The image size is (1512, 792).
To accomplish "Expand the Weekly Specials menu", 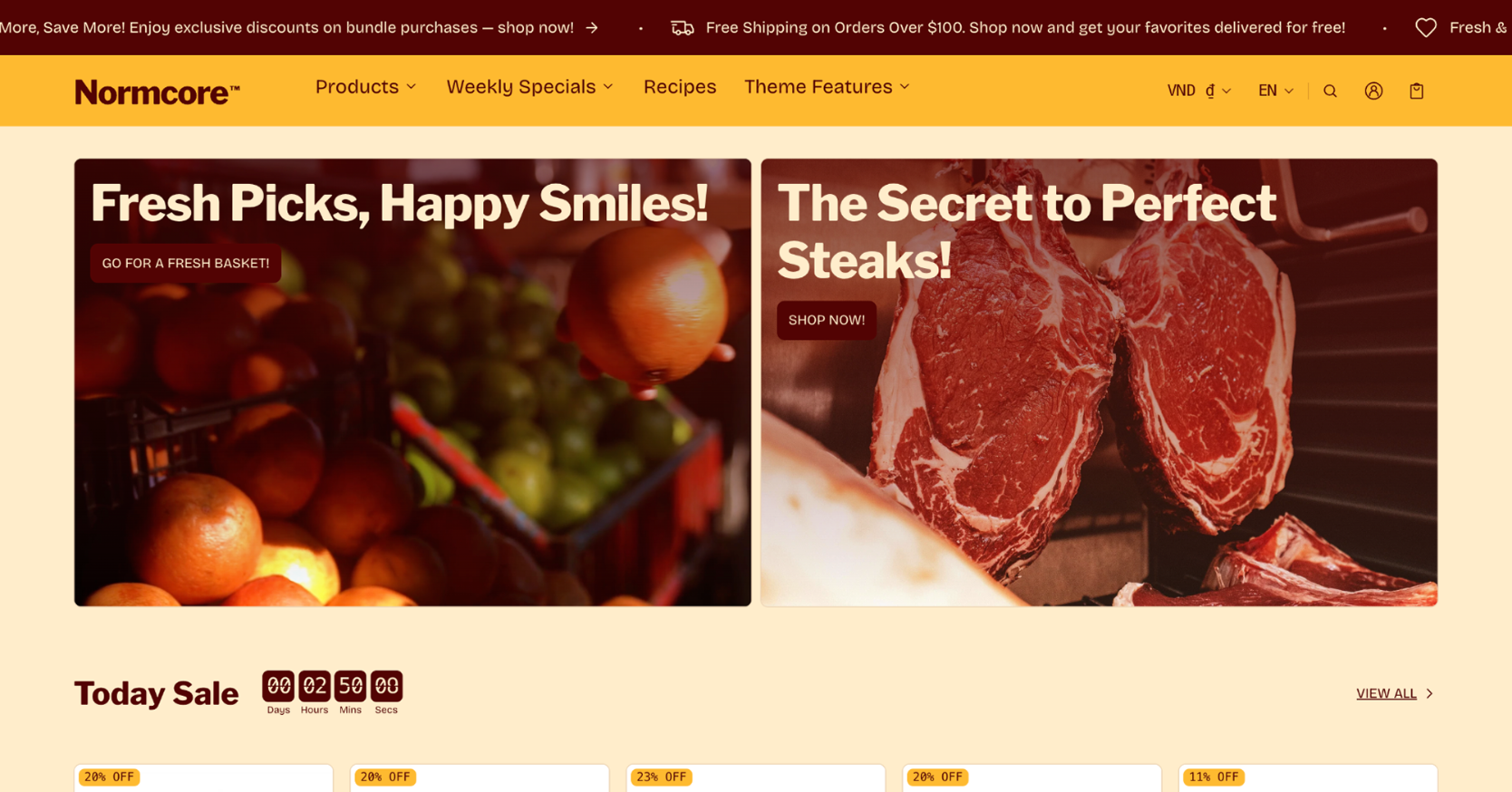I will pos(530,87).
